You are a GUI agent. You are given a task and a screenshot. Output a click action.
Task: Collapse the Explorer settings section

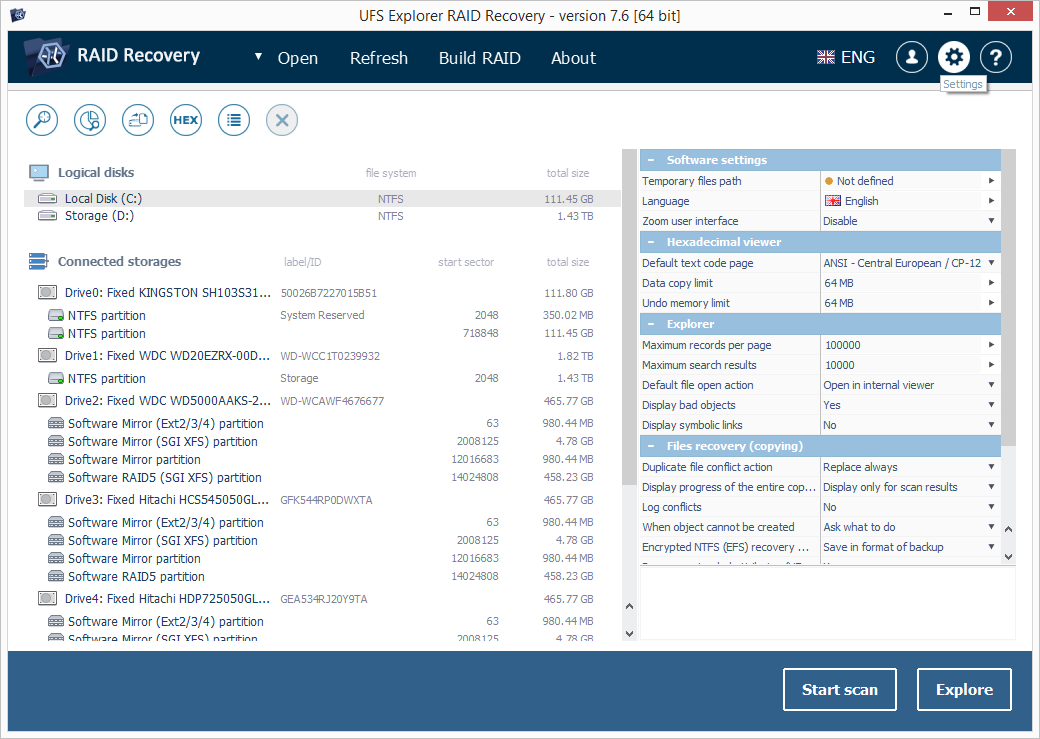(651, 324)
